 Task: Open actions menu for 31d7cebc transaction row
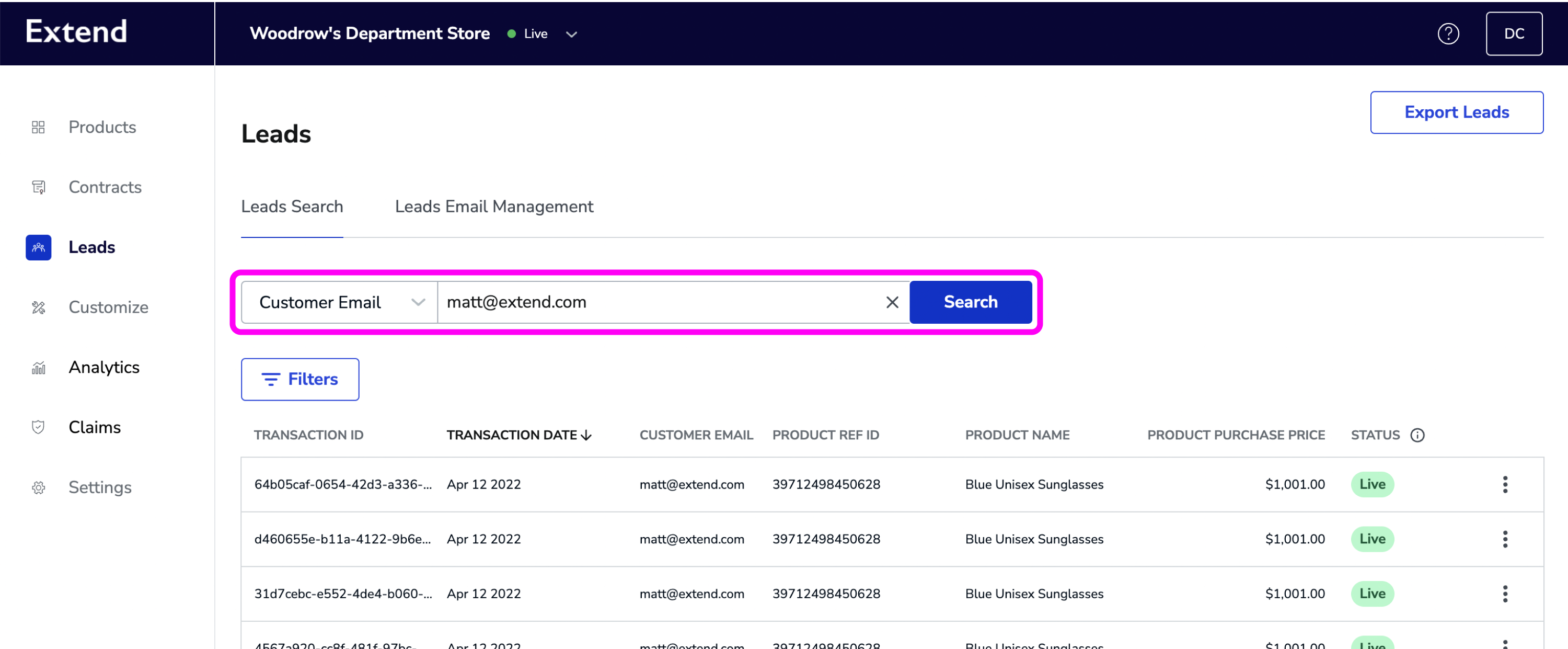1504,594
